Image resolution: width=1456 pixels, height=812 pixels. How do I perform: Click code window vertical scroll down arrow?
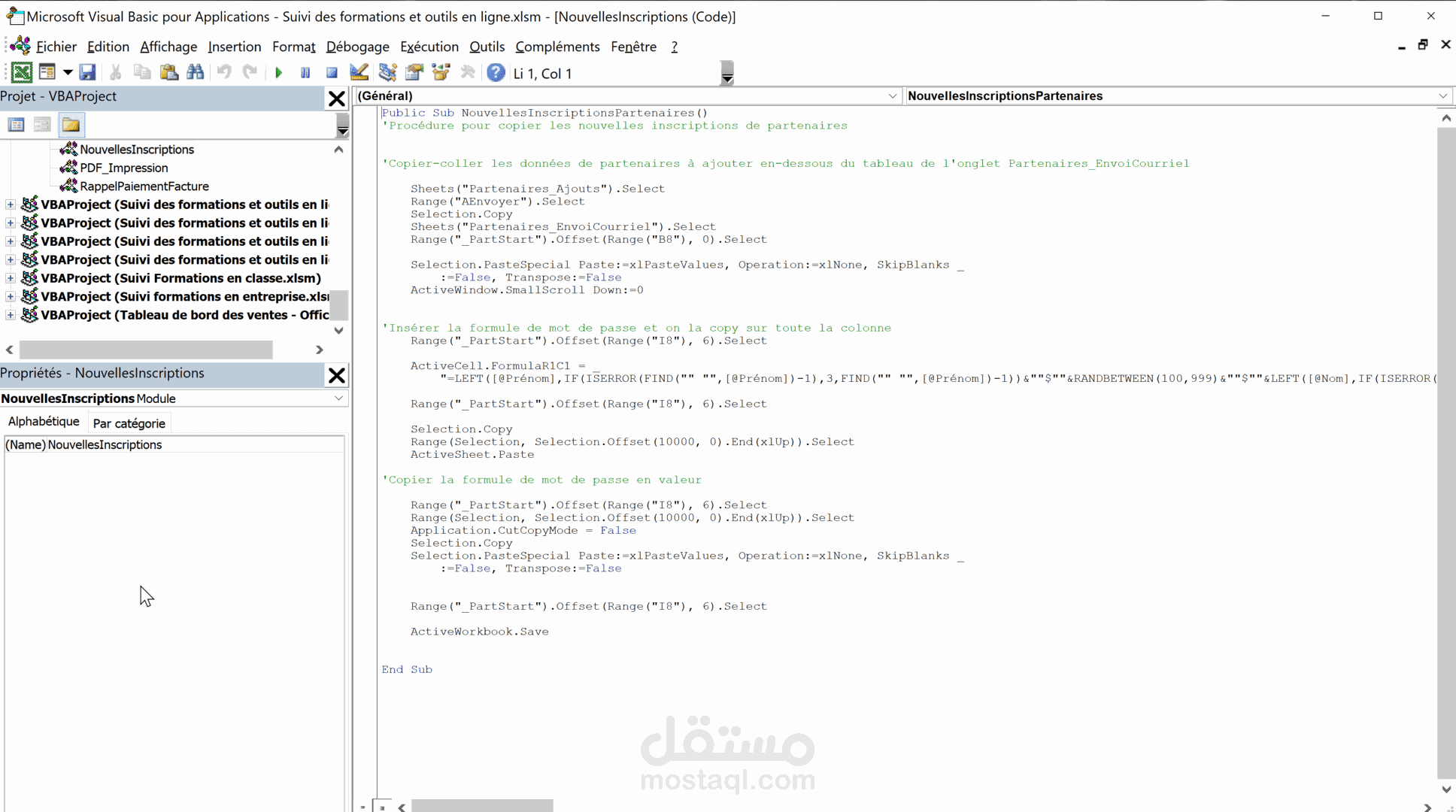tap(1446, 789)
